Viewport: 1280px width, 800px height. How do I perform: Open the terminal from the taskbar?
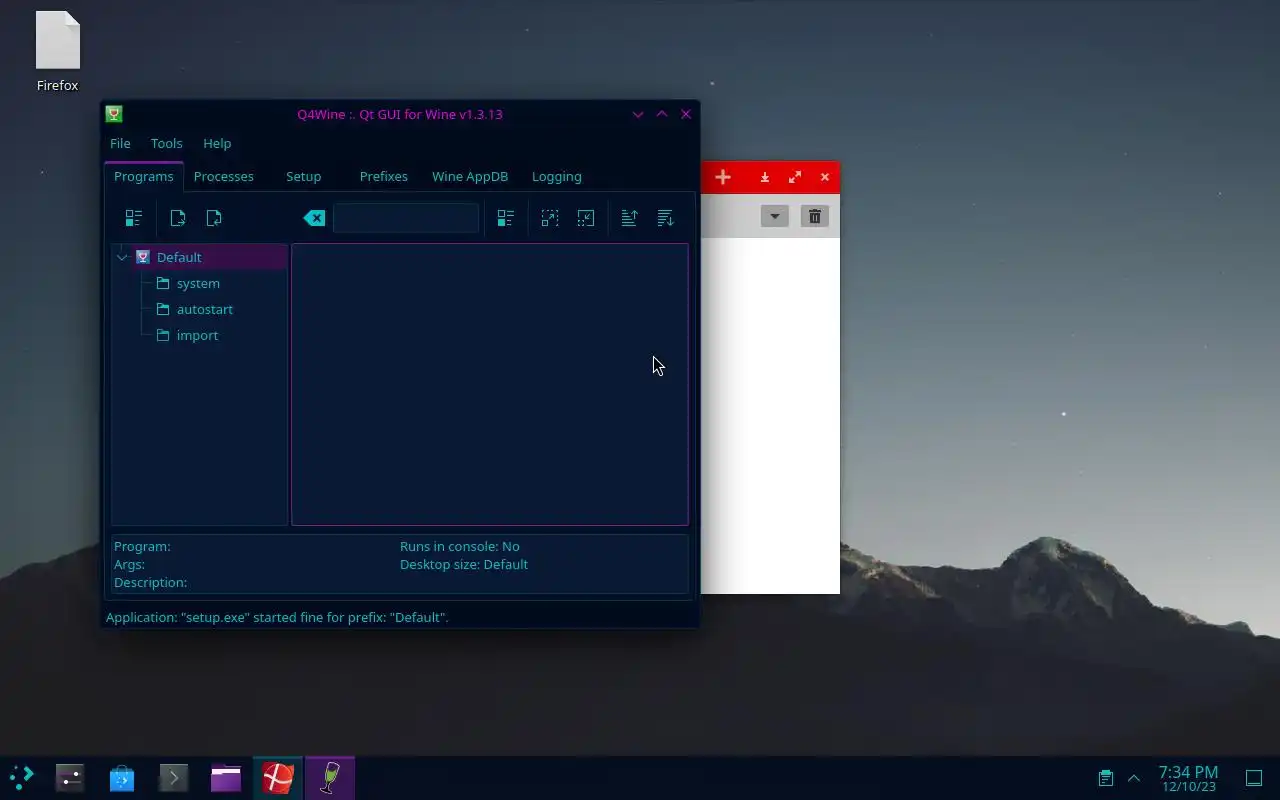pos(174,777)
